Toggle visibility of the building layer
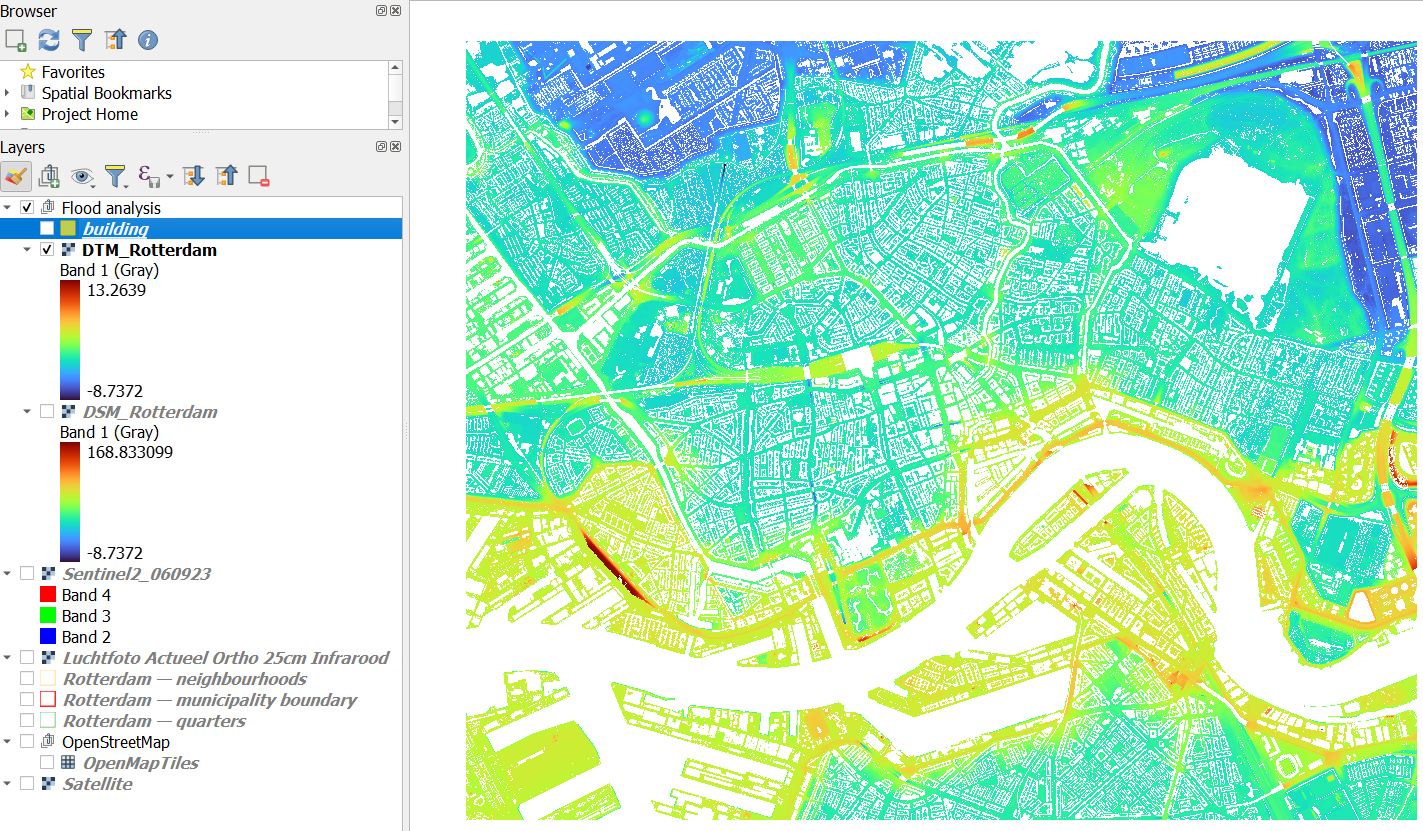1423x831 pixels. 46,227
